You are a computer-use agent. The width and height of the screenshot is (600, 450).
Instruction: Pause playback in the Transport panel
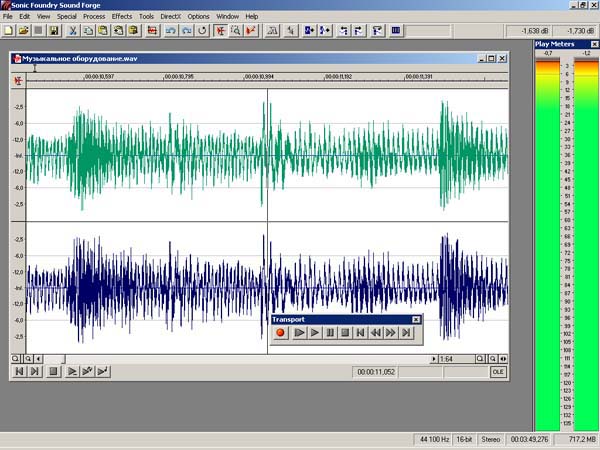(x=330, y=333)
